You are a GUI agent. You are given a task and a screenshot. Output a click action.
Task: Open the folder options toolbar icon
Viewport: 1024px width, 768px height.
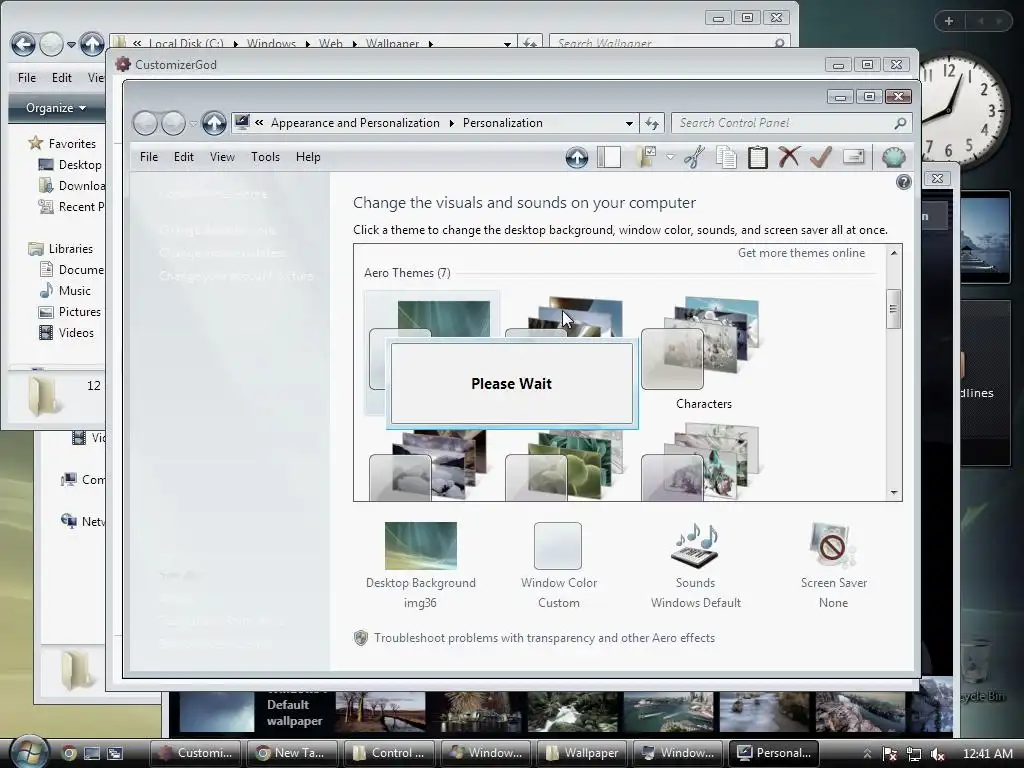(647, 157)
